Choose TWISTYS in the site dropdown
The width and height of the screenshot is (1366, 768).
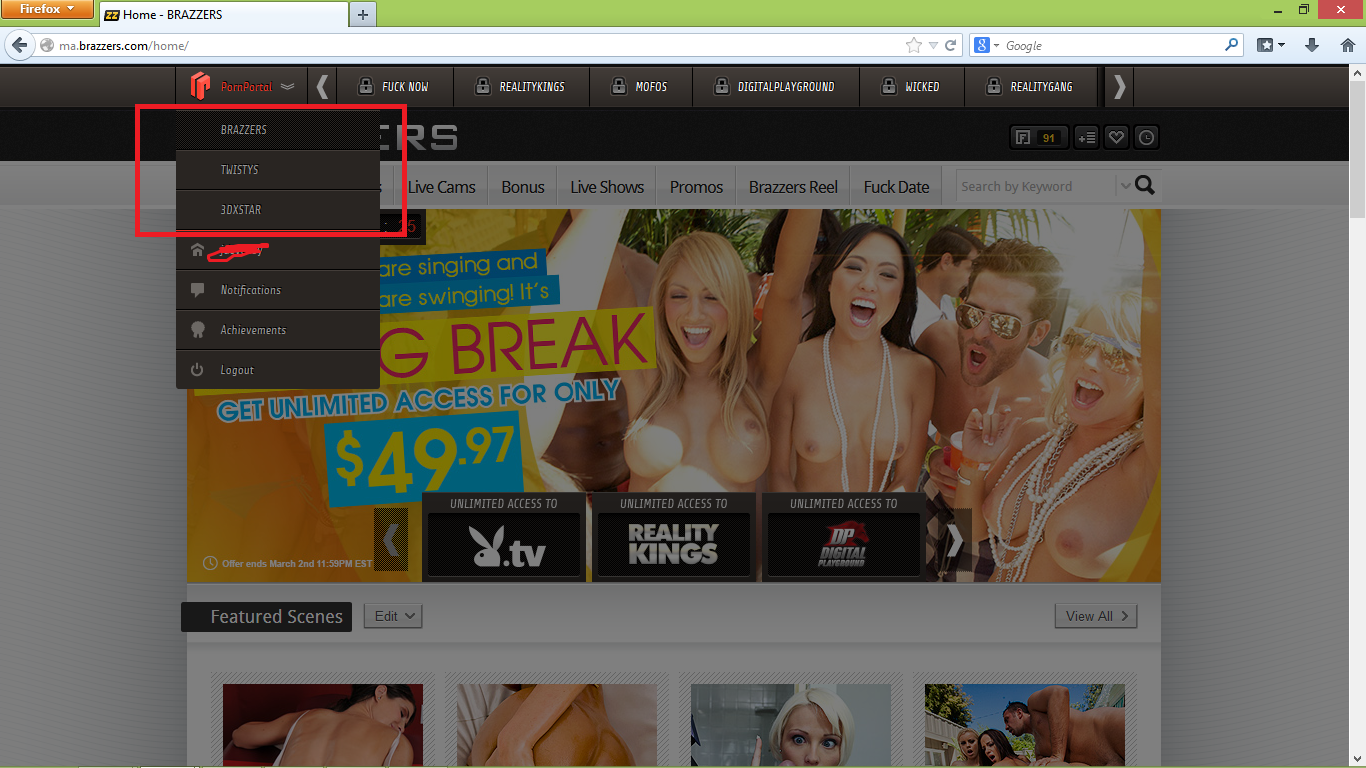coord(277,170)
